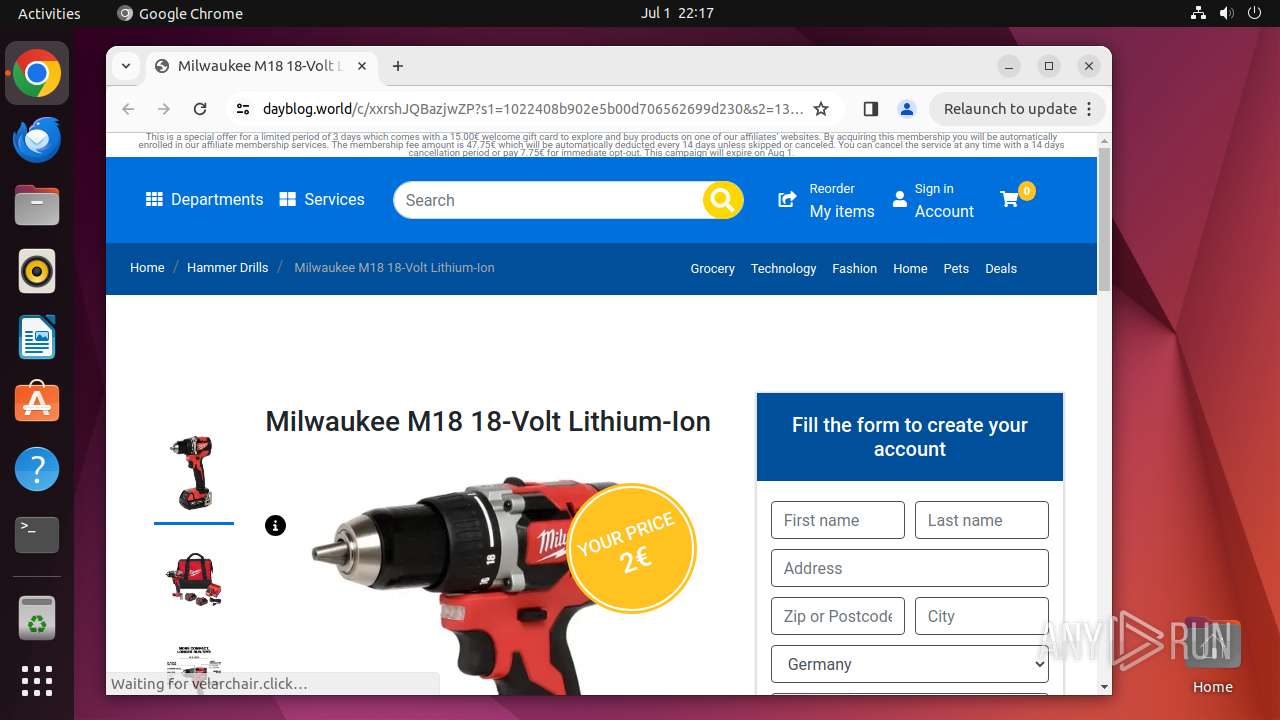Expand the Chrome tab search chevron
The height and width of the screenshot is (720, 1280).
pos(126,66)
